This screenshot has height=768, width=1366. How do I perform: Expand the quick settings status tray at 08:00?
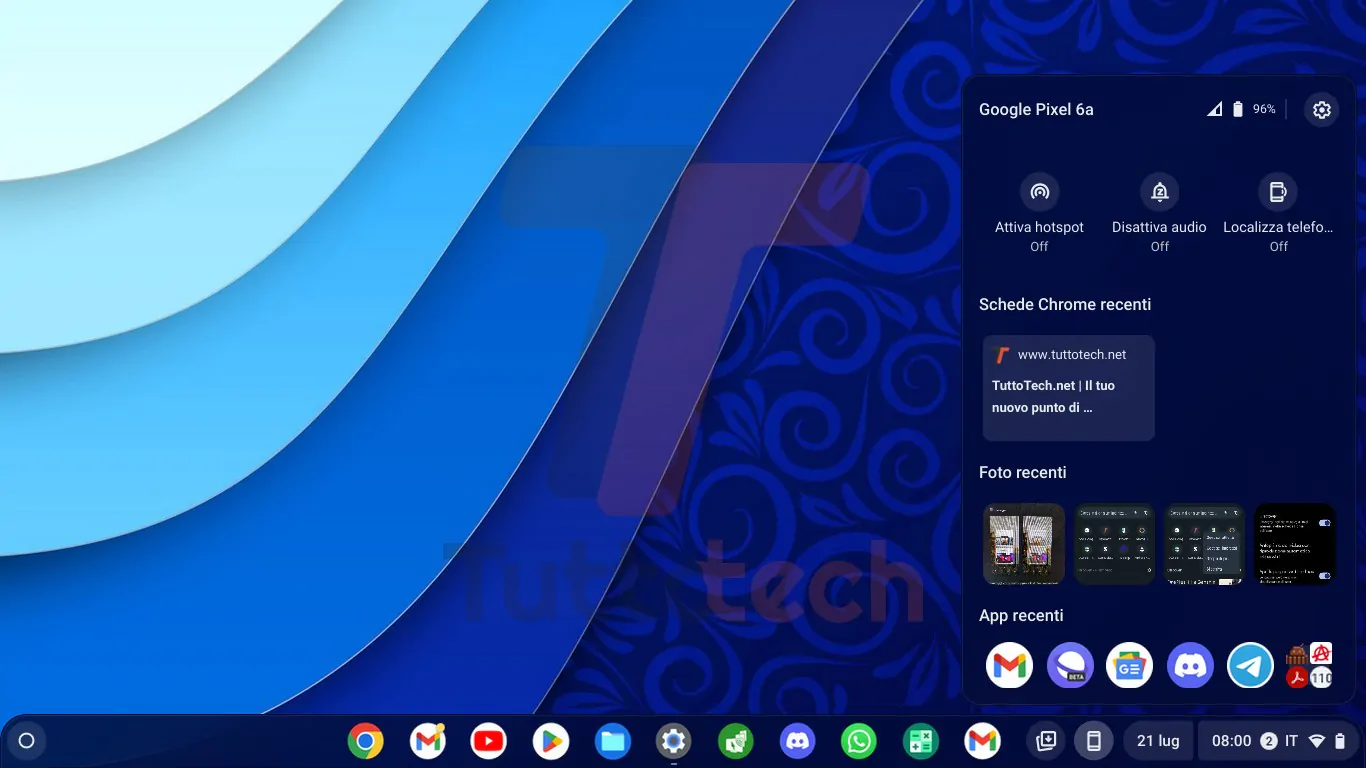coord(1277,741)
